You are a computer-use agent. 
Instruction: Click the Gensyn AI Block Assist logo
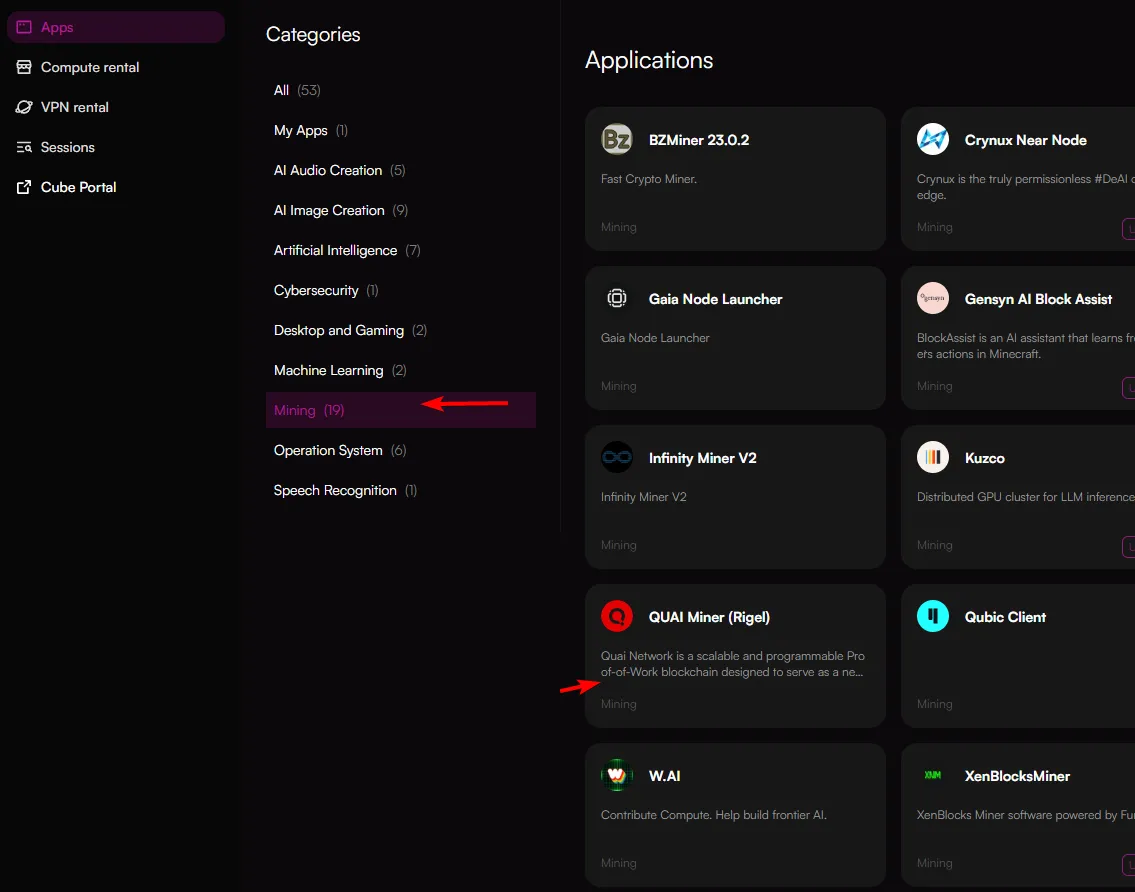click(x=932, y=298)
